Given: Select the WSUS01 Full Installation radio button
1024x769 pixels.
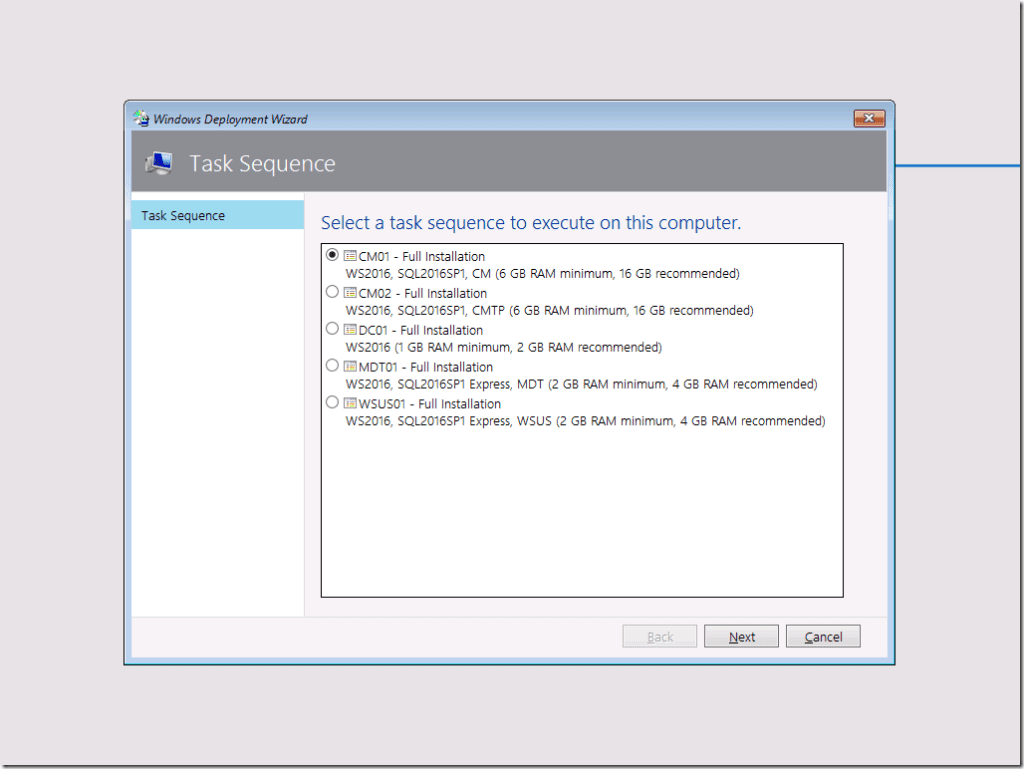Looking at the screenshot, I should [332, 402].
